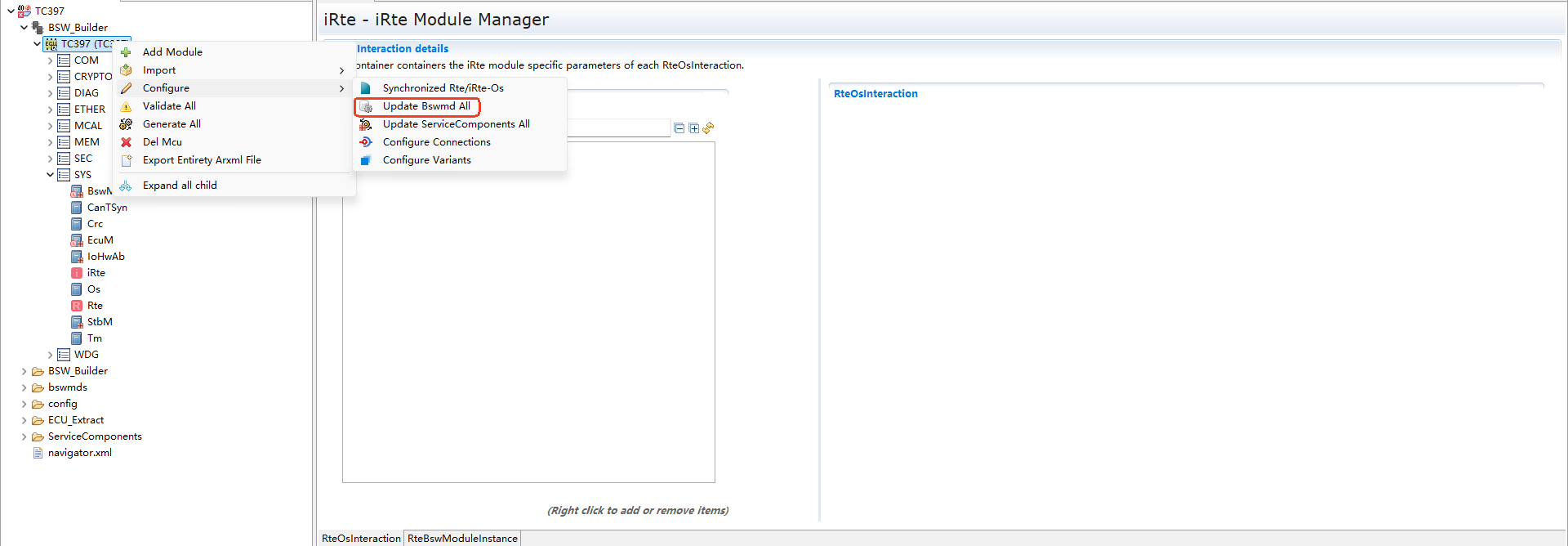Click the Validate All warning icon
The width and height of the screenshot is (1568, 546).
point(126,106)
